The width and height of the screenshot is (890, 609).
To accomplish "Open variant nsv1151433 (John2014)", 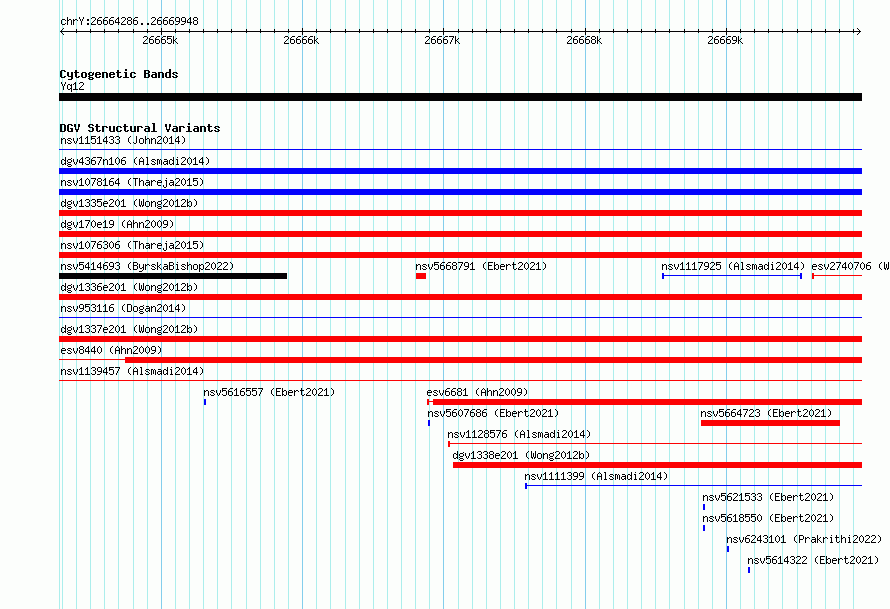I will pos(123,140).
